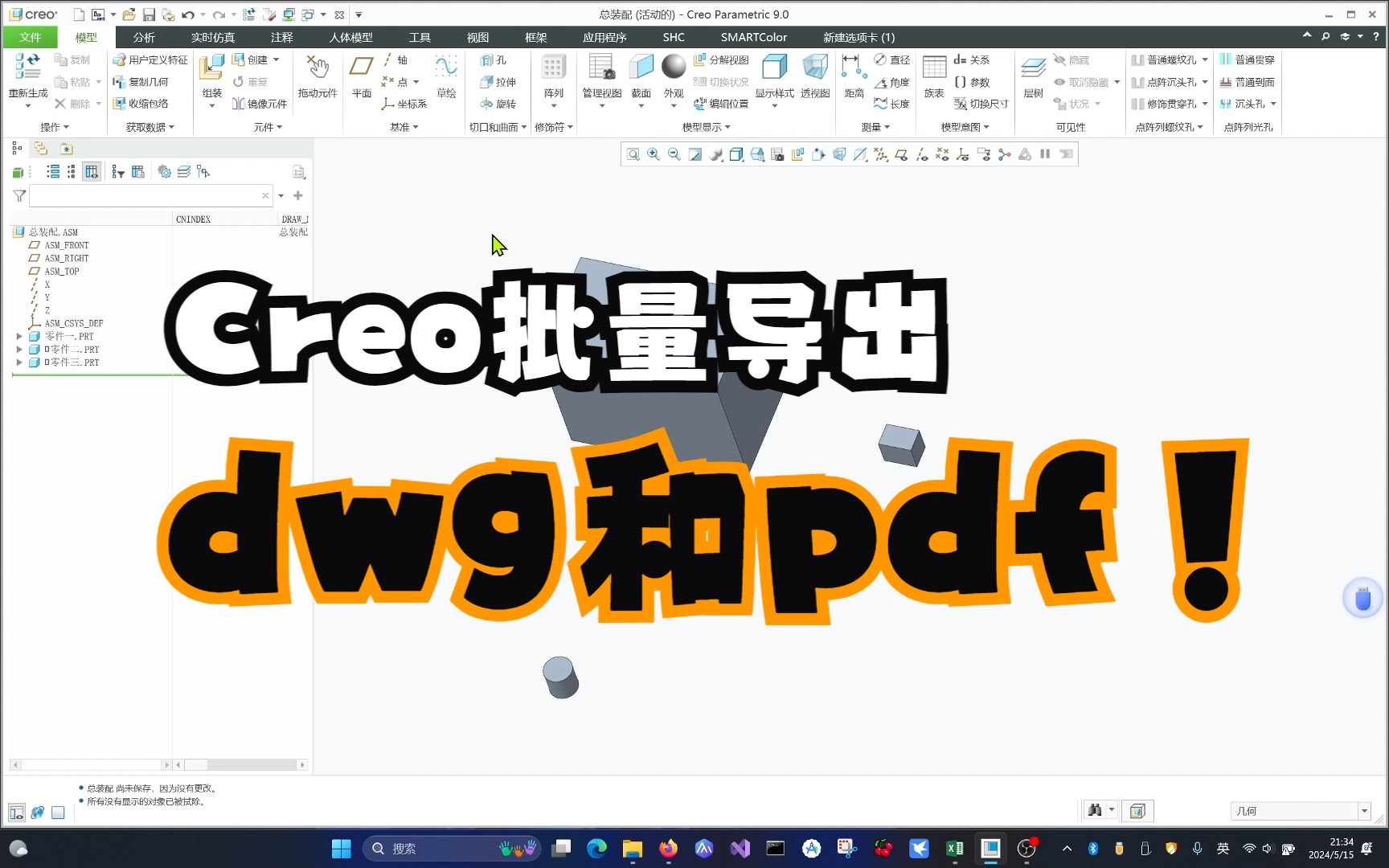Click the 普通螺纹孔 button
1389x868 pixels.
(x=1164, y=60)
